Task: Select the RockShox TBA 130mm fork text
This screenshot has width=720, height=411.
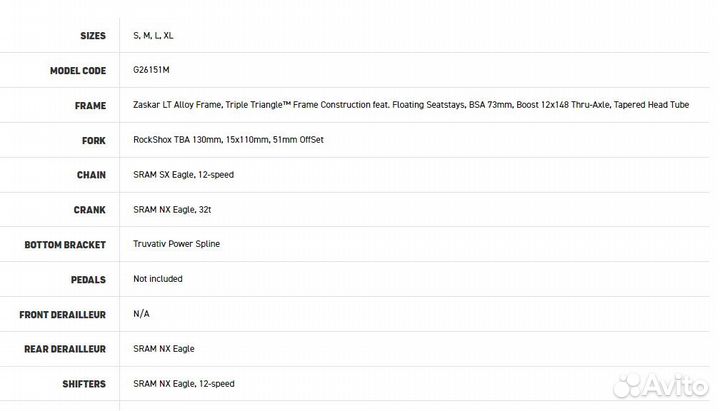Action: click(228, 140)
